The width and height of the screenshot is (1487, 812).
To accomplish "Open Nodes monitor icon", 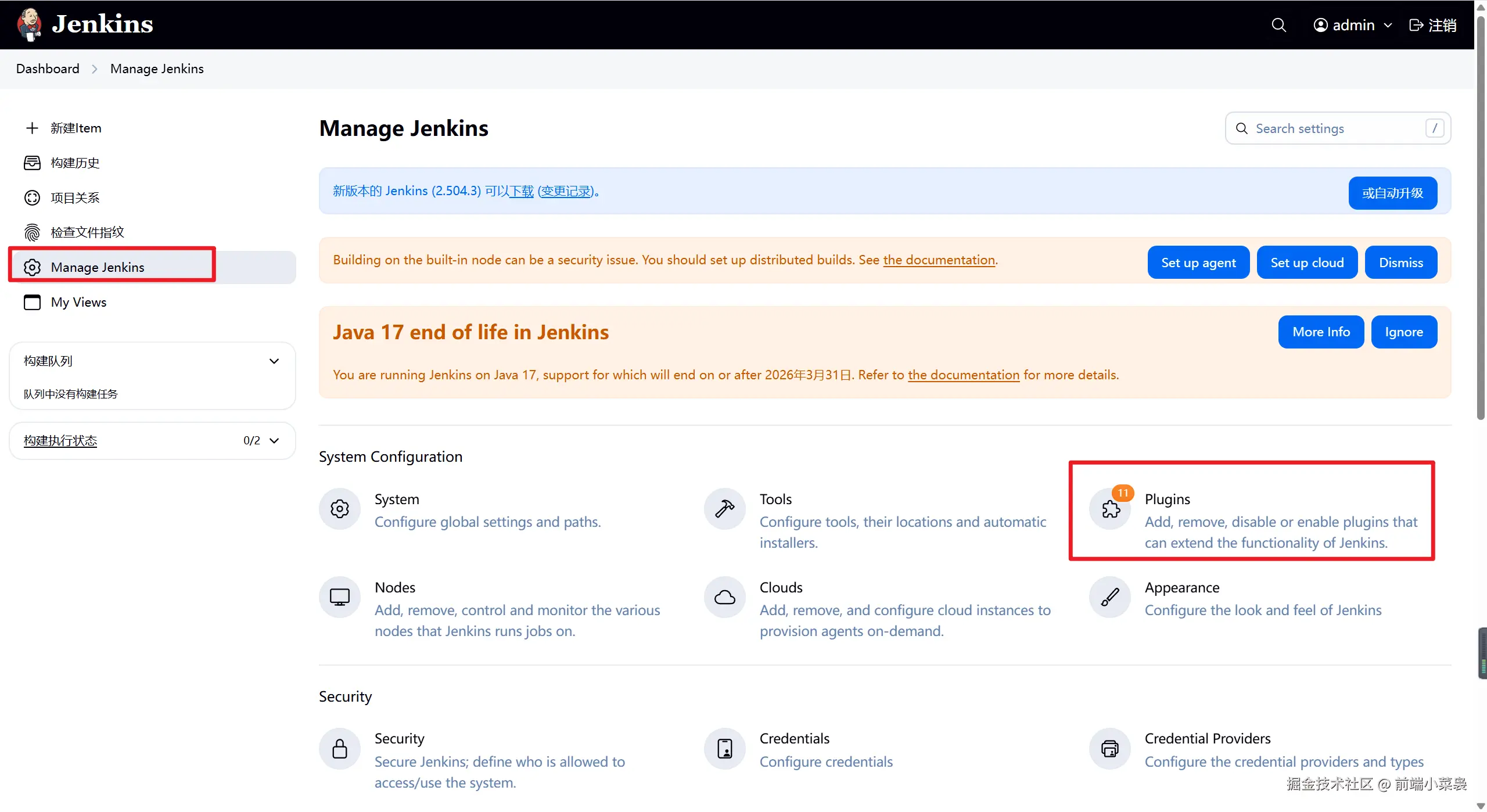I will [x=340, y=597].
